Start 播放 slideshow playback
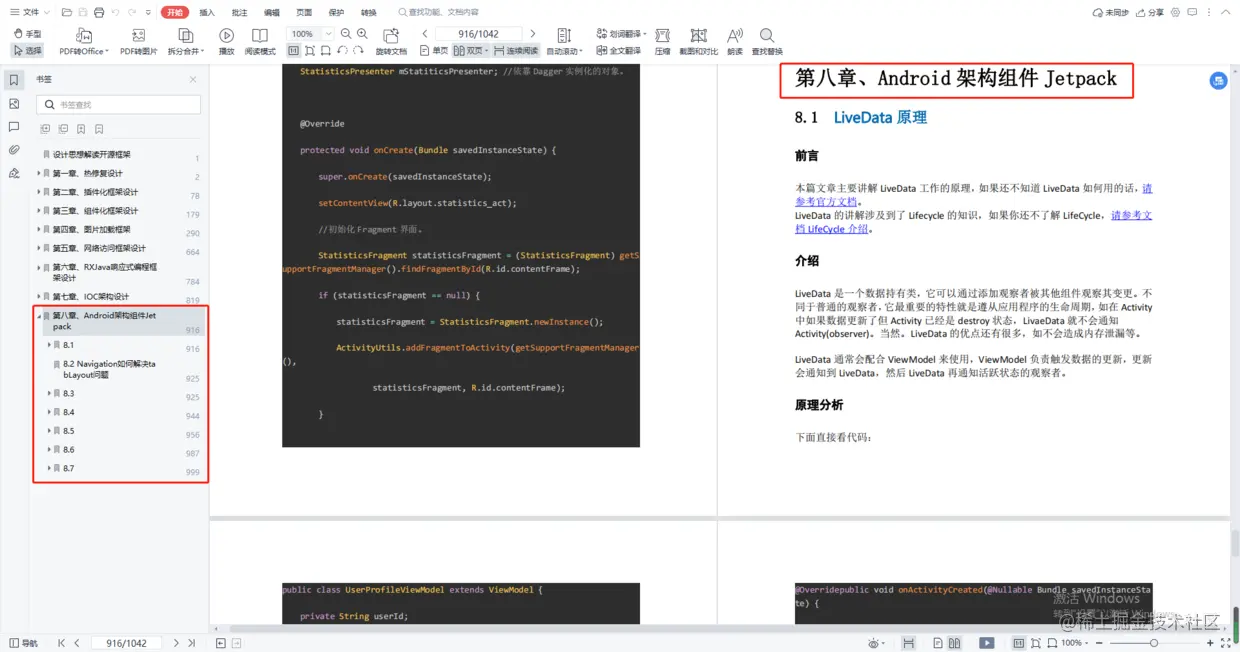The height and width of the screenshot is (652, 1240). click(226, 42)
